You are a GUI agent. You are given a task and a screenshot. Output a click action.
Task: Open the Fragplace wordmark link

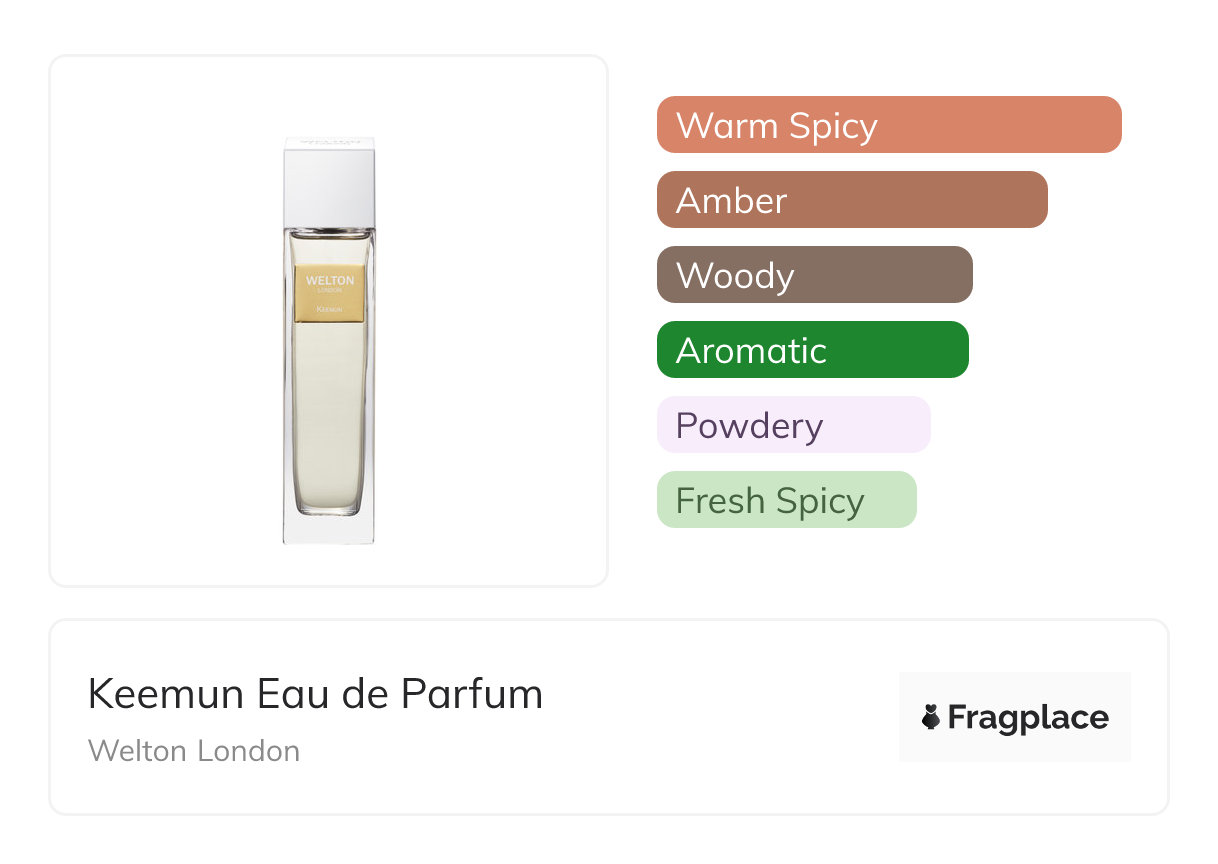coord(1028,718)
